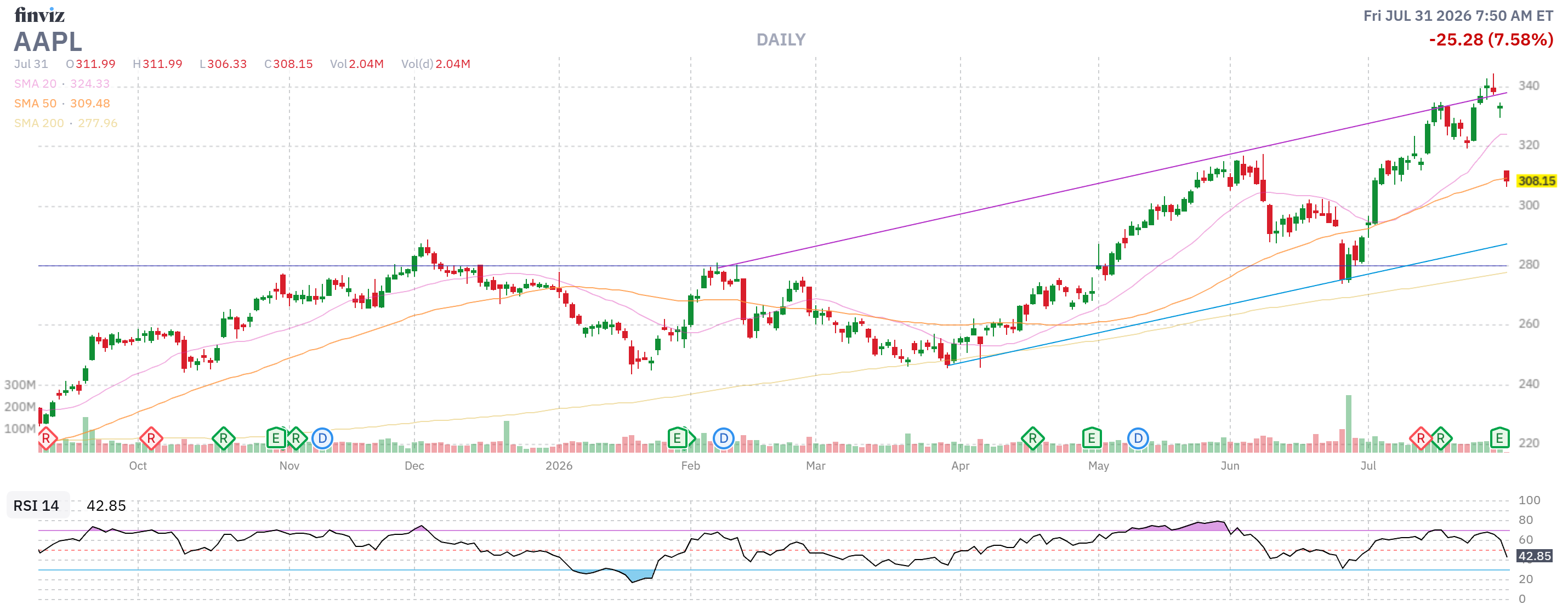This screenshot has width=1568, height=616.
Task: Click the blue D dividend marker in May
Action: pyautogui.click(x=1138, y=438)
